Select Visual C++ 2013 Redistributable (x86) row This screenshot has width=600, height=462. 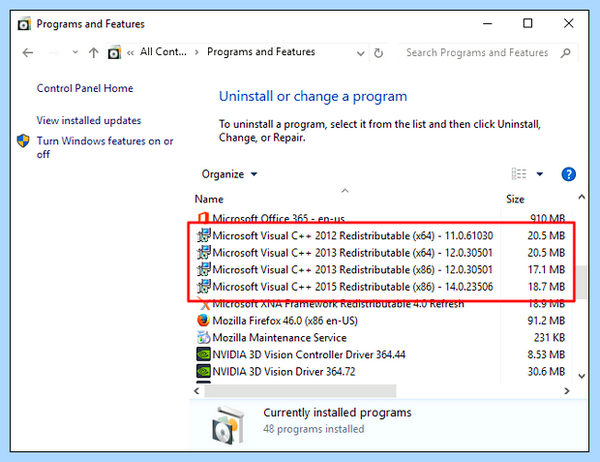point(380,269)
